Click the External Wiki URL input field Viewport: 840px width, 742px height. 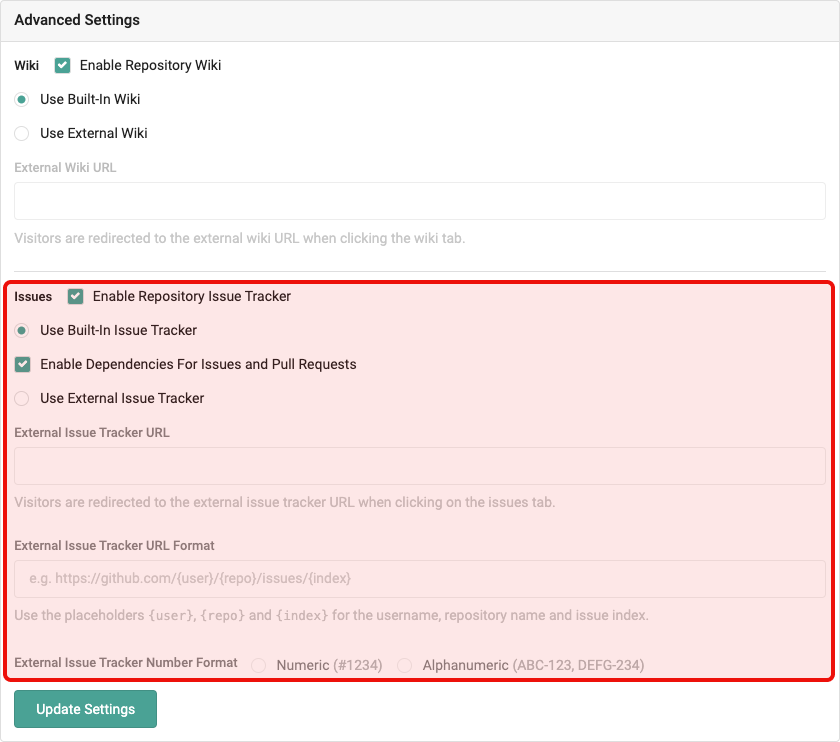419,201
